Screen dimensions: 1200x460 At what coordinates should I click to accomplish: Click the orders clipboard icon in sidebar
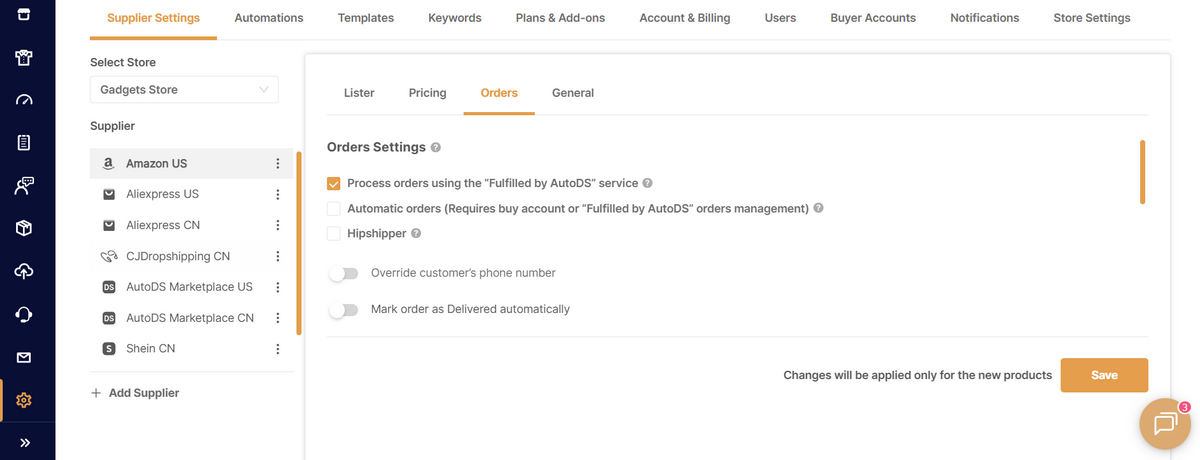pos(25,142)
